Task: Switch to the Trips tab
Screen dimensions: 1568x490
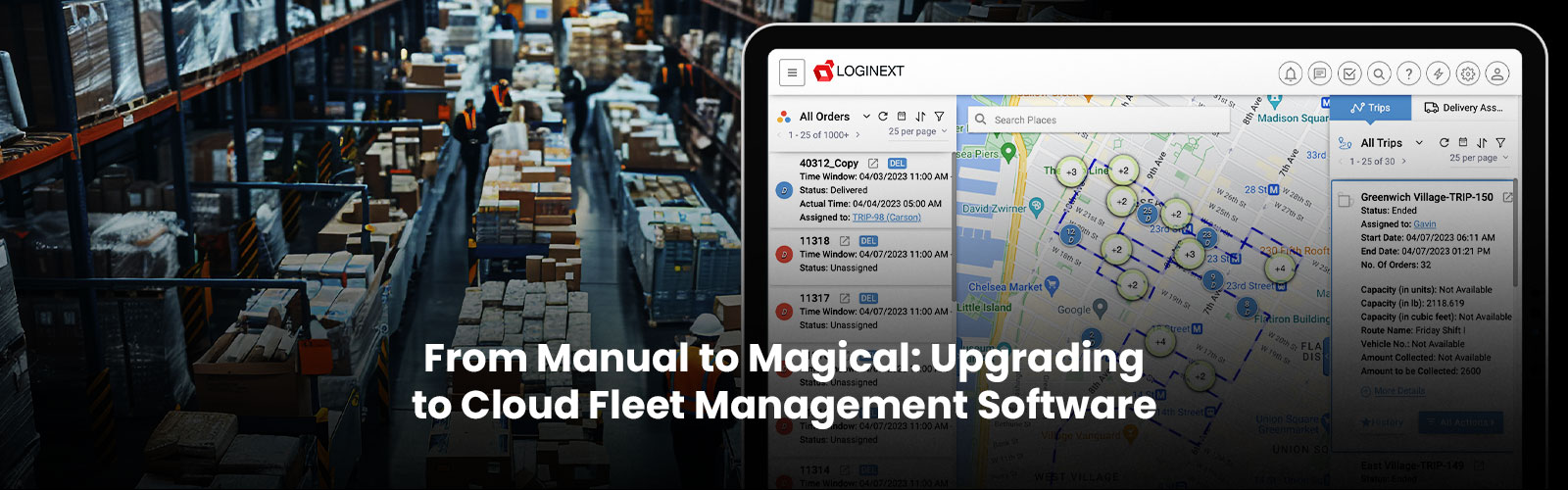Action: click(x=1370, y=108)
